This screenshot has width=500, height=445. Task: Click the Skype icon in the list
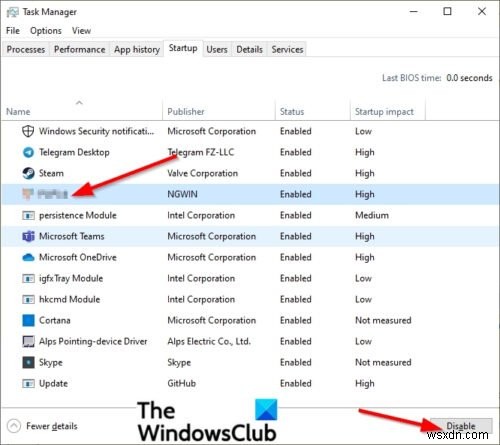point(28,362)
